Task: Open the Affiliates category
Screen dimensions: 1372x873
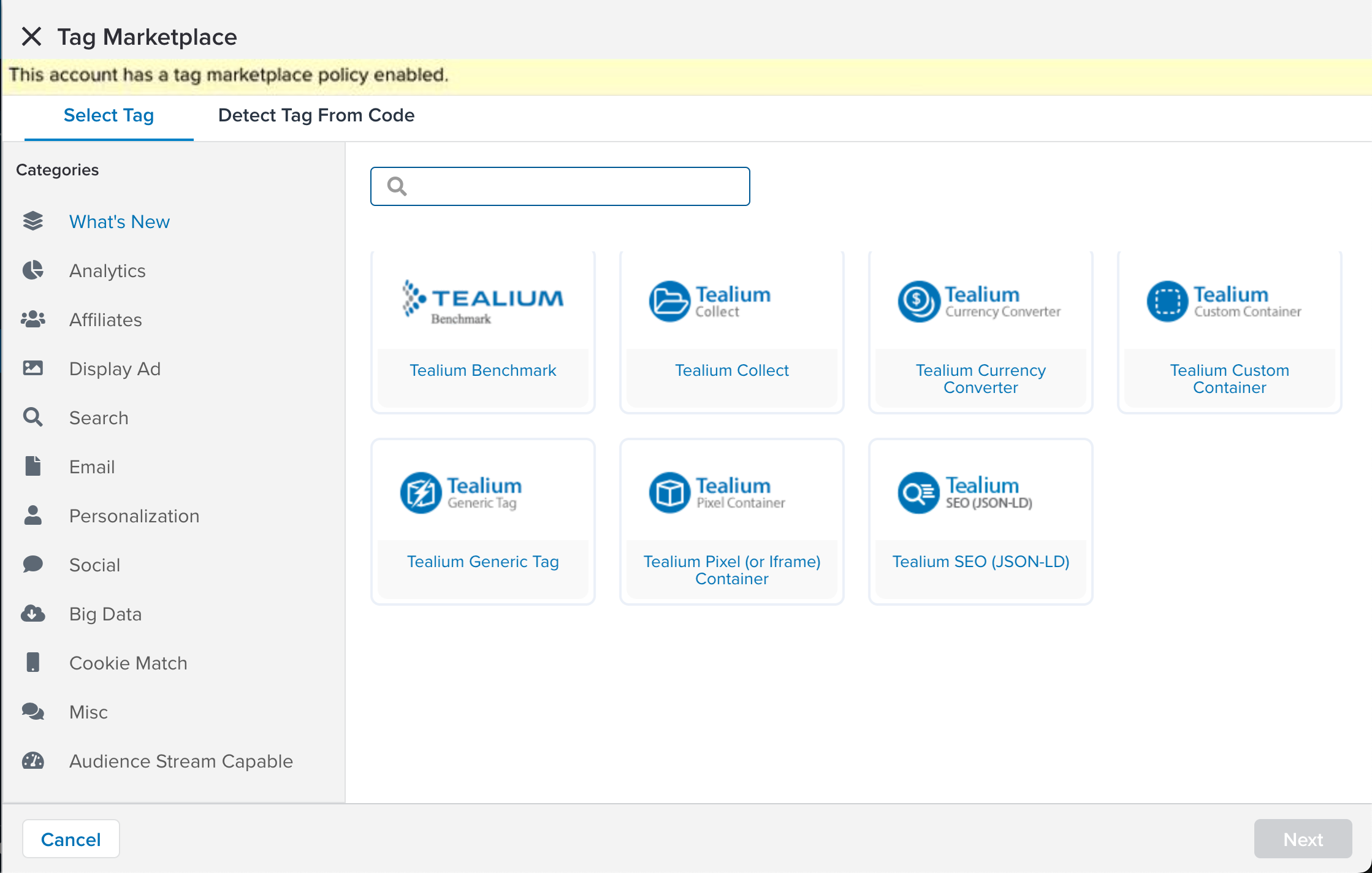Action: (x=105, y=320)
